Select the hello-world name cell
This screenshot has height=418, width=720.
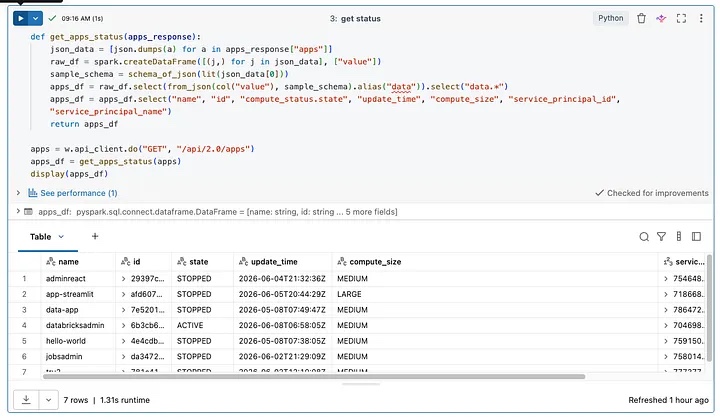(79, 341)
